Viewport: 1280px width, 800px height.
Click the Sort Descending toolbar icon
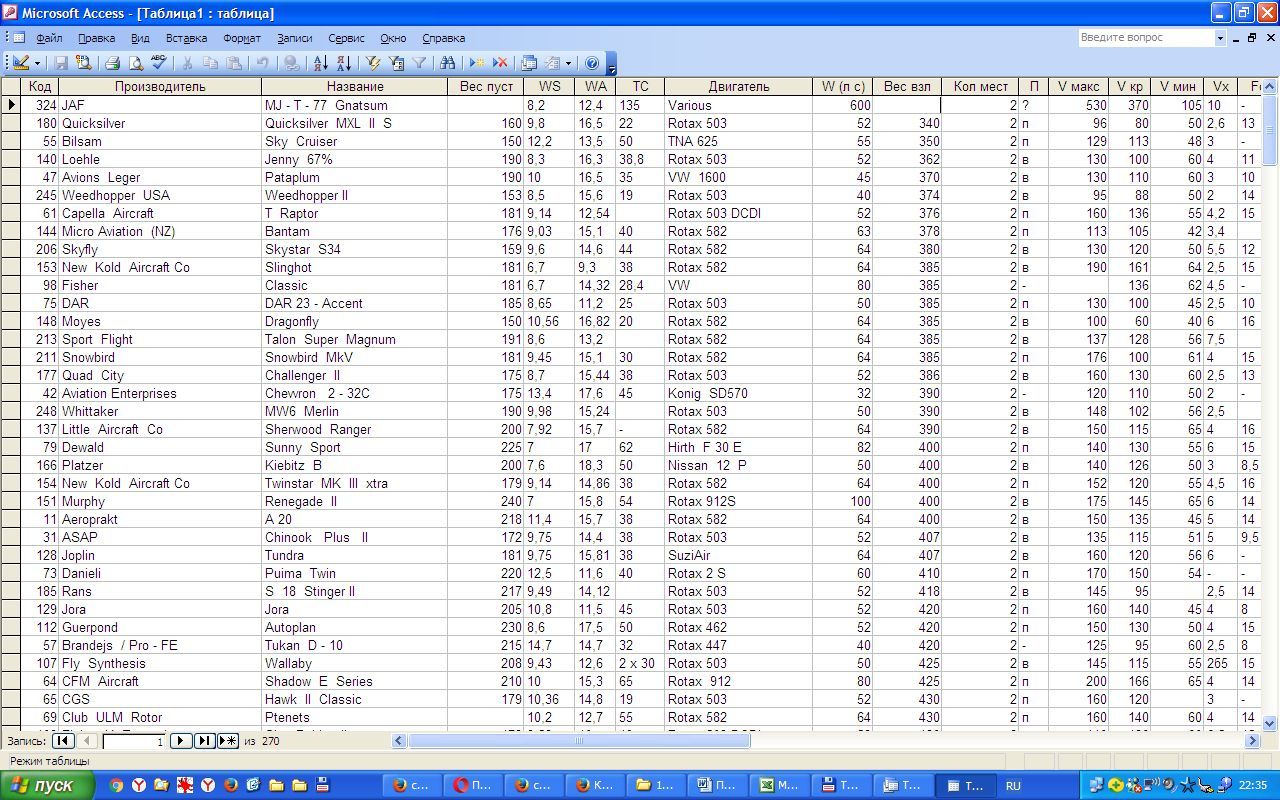pos(343,63)
